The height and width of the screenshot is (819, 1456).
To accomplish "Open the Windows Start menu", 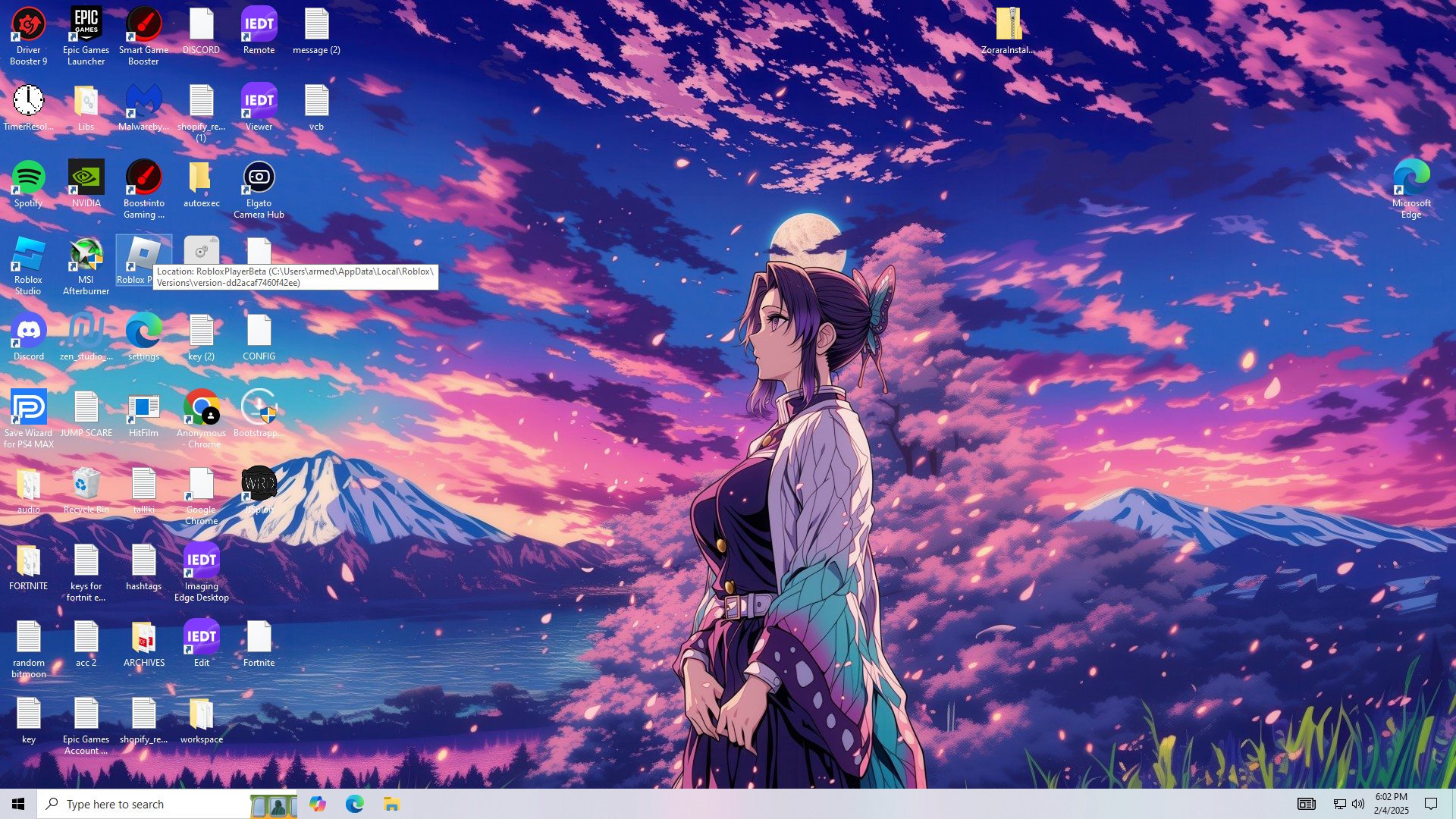I will (x=18, y=804).
